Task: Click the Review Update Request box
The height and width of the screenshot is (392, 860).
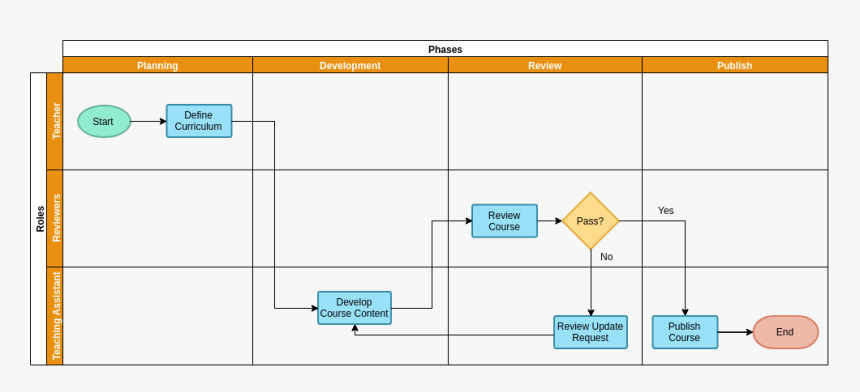Action: tap(591, 332)
